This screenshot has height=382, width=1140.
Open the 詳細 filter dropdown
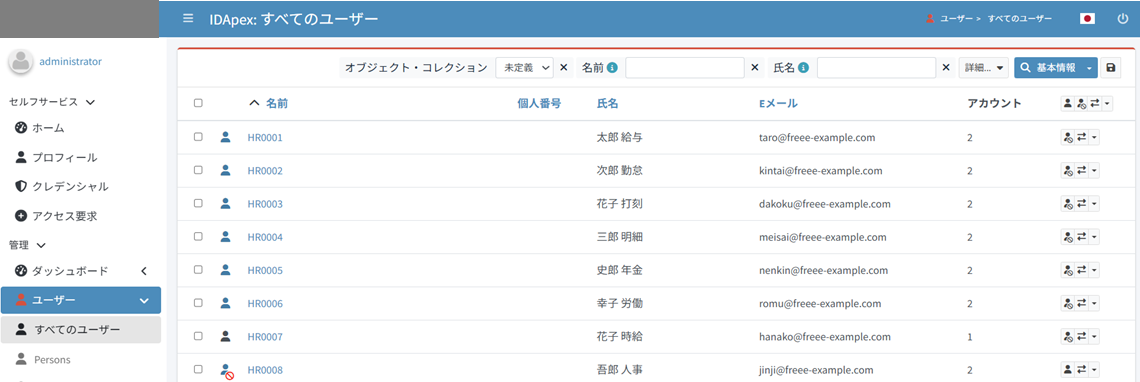point(984,68)
